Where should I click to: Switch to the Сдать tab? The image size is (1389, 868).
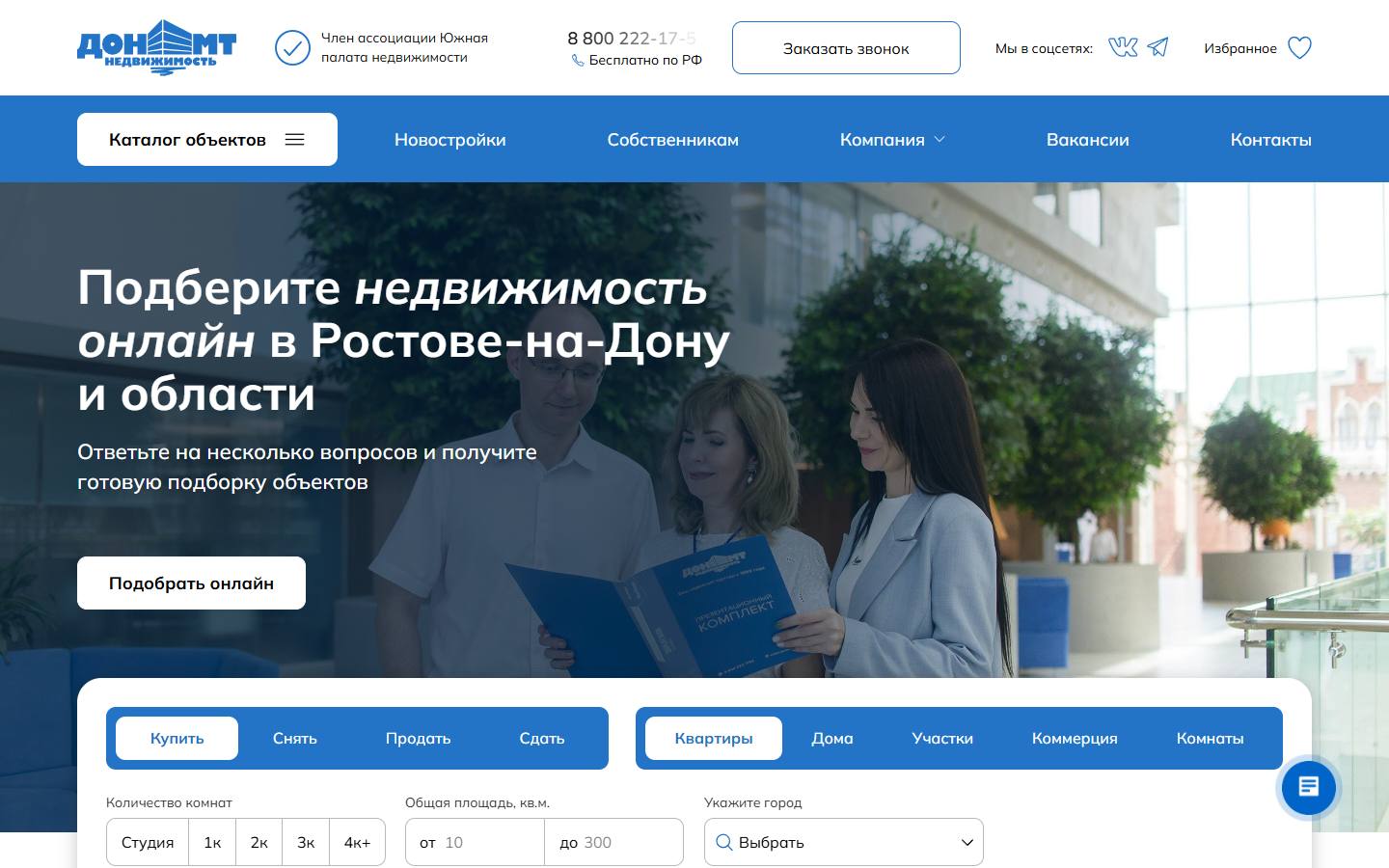pos(542,738)
